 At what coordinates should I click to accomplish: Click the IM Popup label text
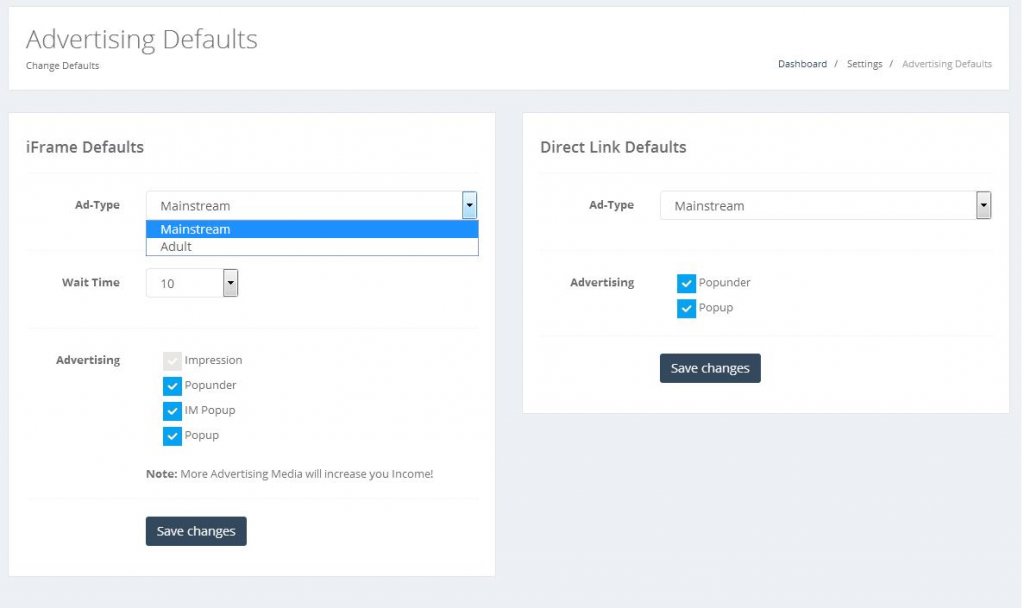tap(210, 410)
